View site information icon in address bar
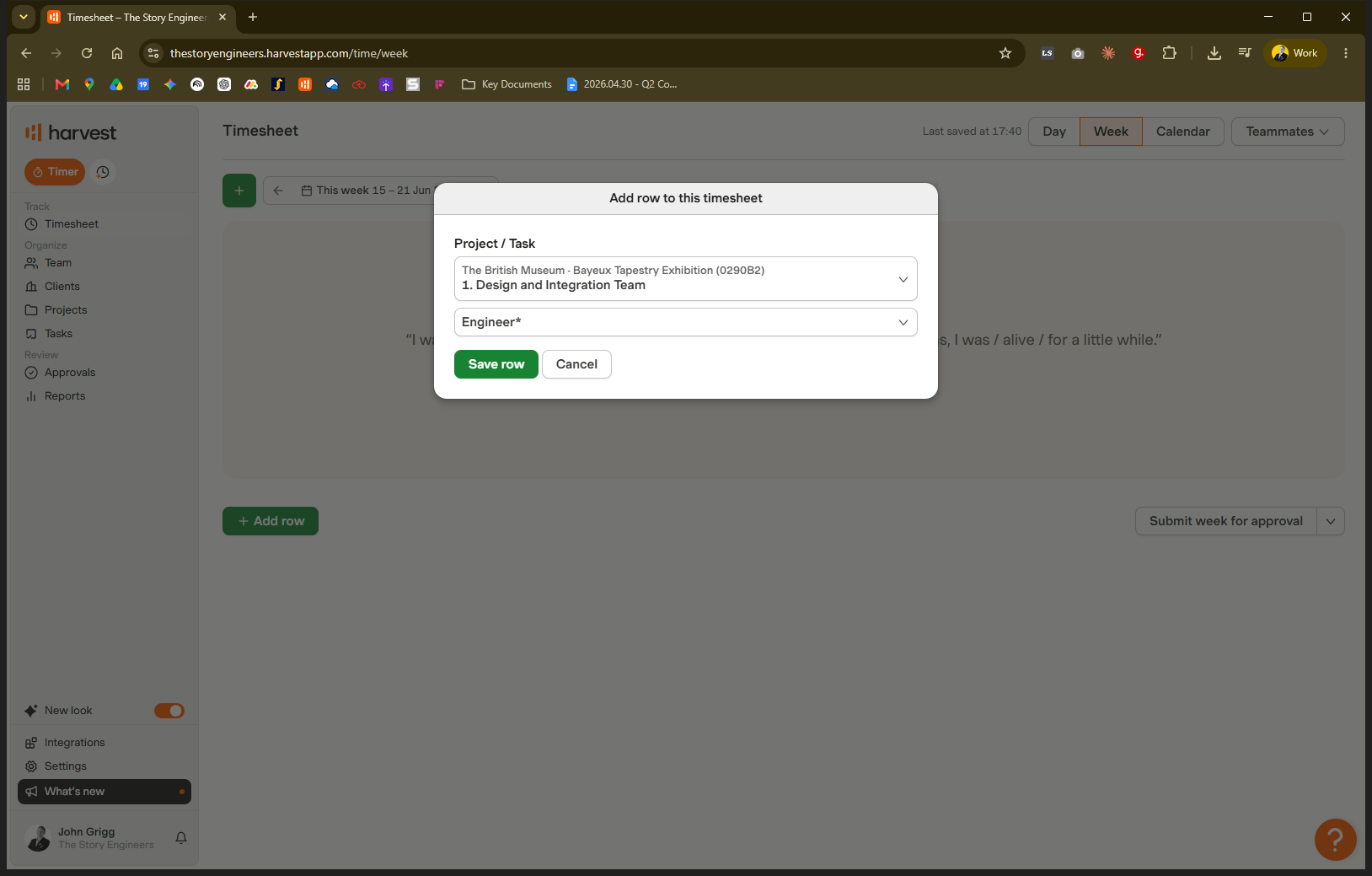The width and height of the screenshot is (1372, 876). tap(153, 53)
